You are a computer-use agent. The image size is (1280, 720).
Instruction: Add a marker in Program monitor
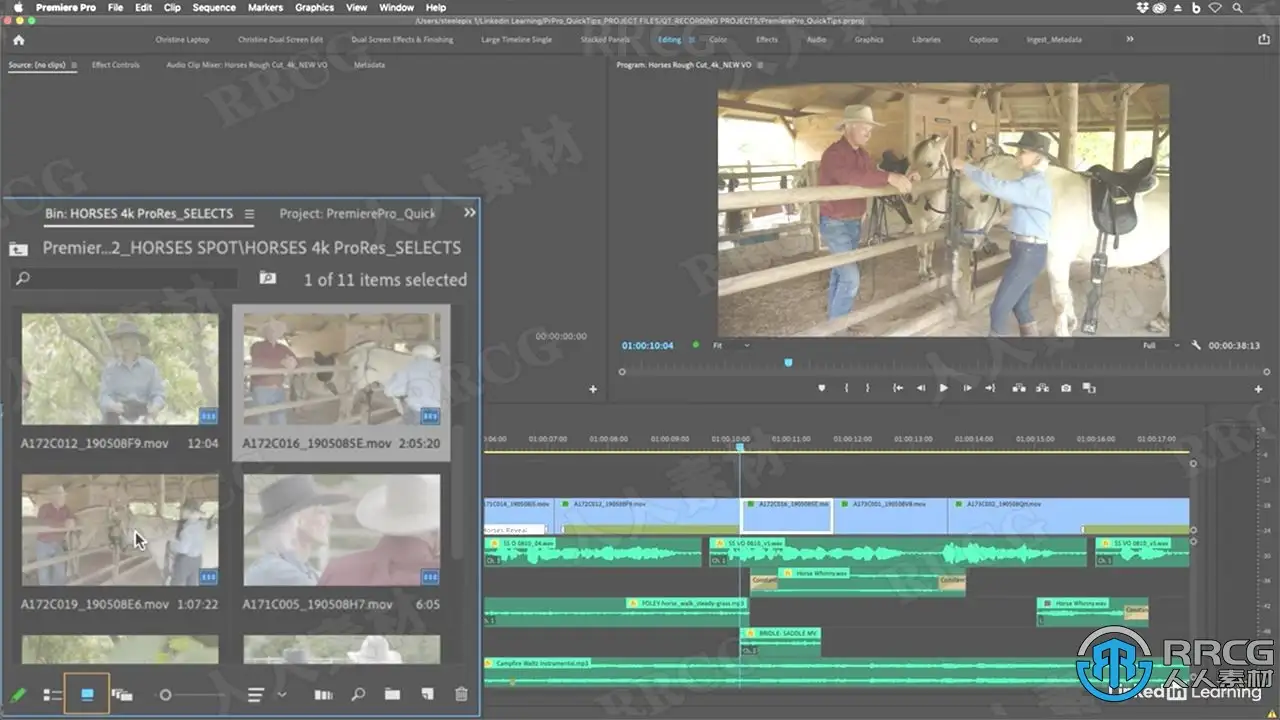822,388
